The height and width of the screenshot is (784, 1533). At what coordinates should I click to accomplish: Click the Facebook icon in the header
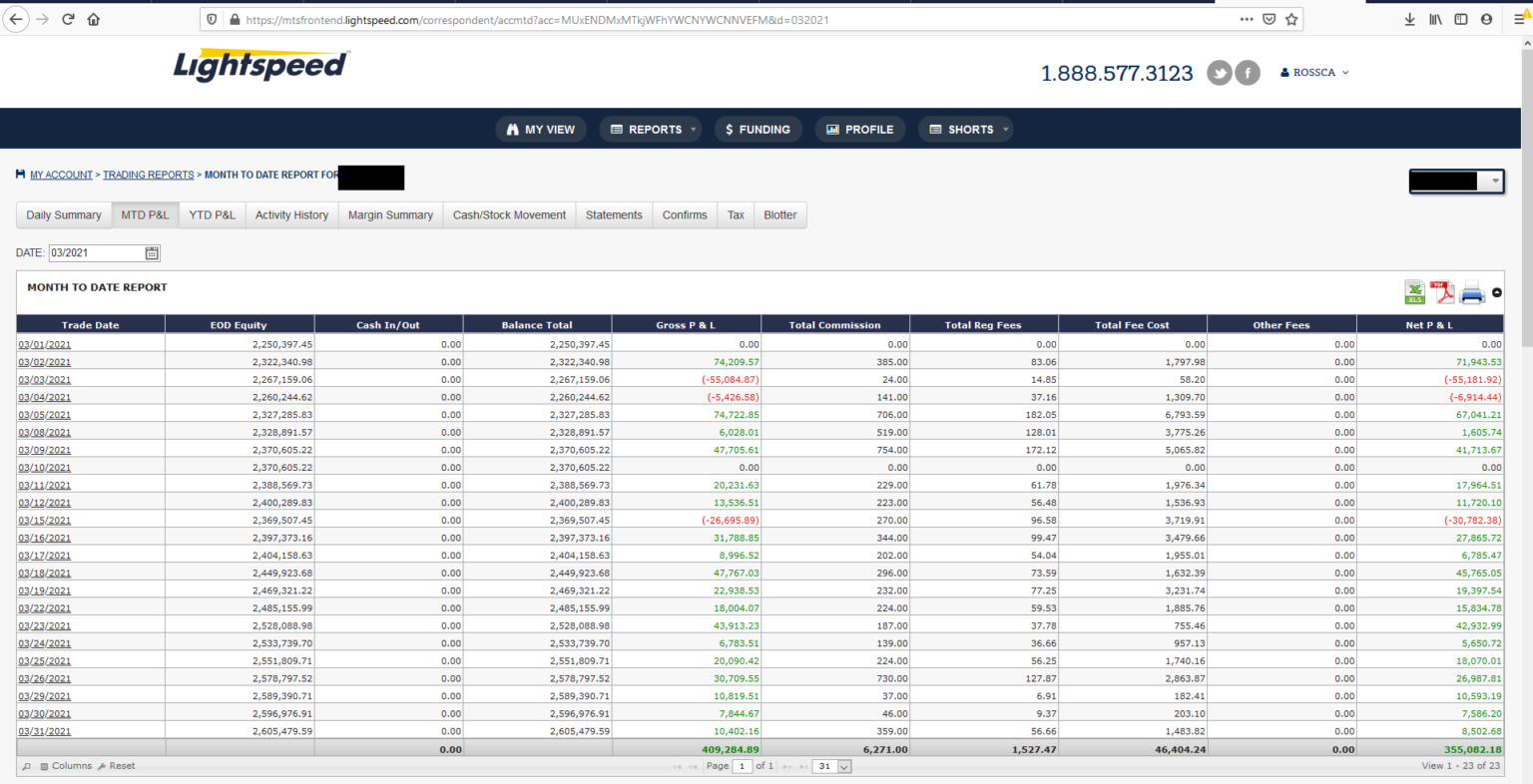coord(1247,72)
